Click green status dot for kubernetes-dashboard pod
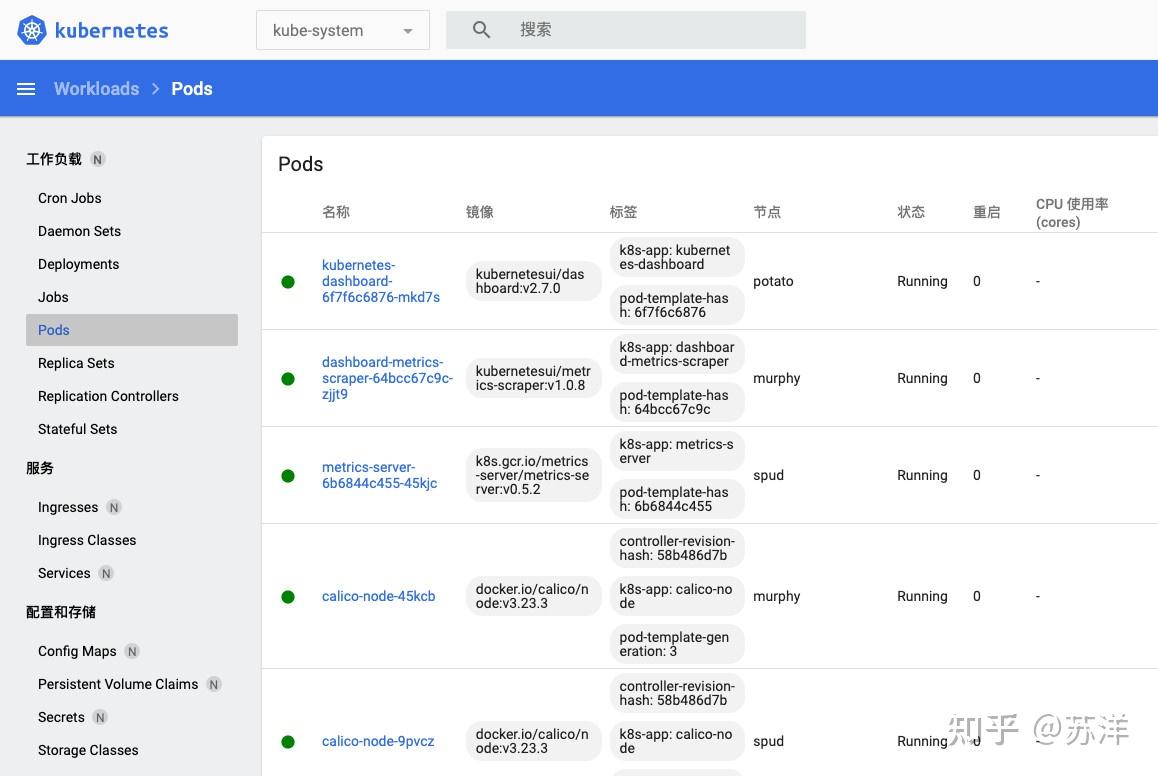This screenshot has height=776, width=1158. 288,282
